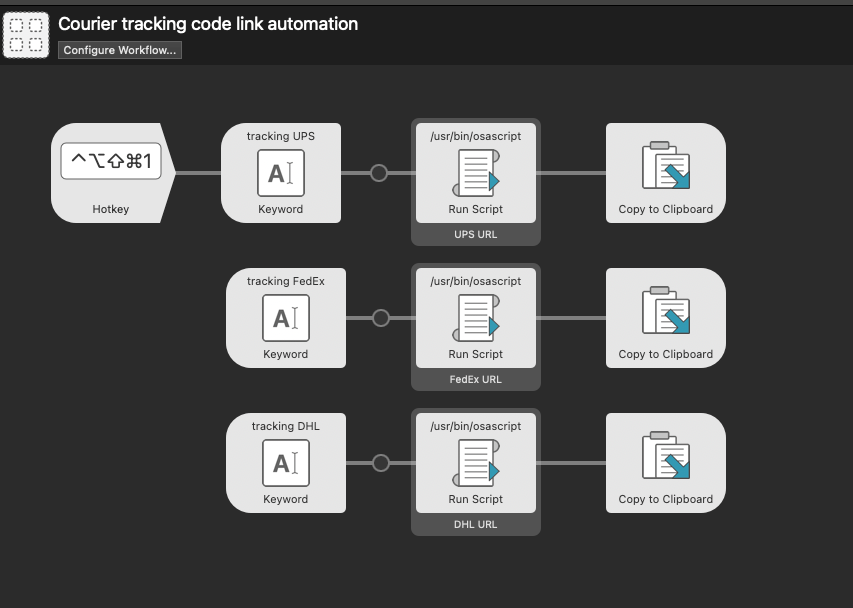853x608 pixels.
Task: Click the 'UPS URL' note label
Action: click(x=475, y=234)
